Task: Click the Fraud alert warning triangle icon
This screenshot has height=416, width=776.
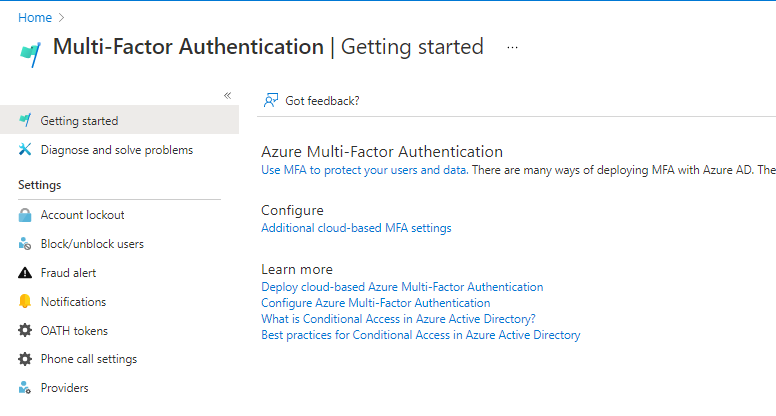Action: coord(25,273)
